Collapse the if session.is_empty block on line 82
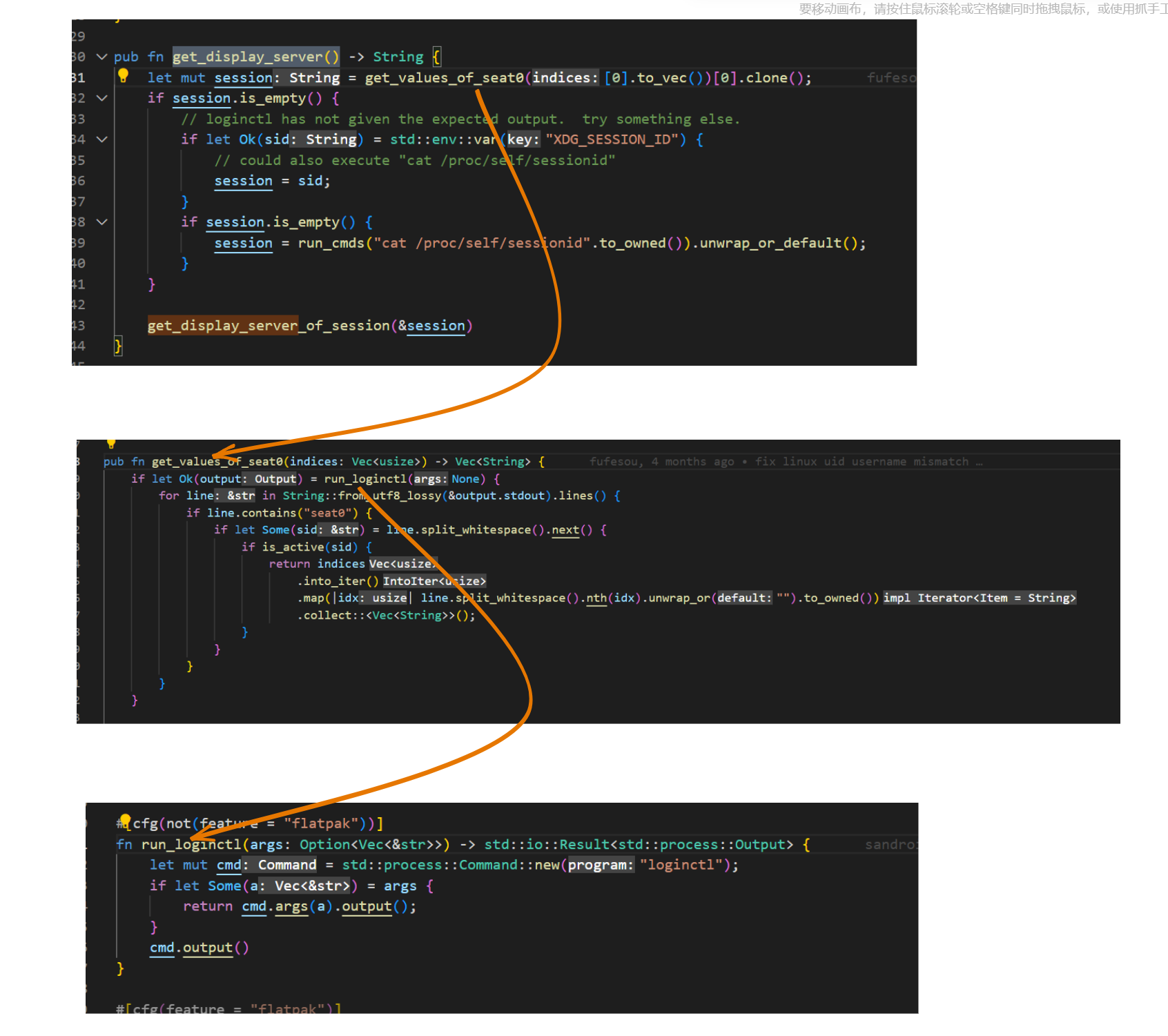 click(101, 98)
